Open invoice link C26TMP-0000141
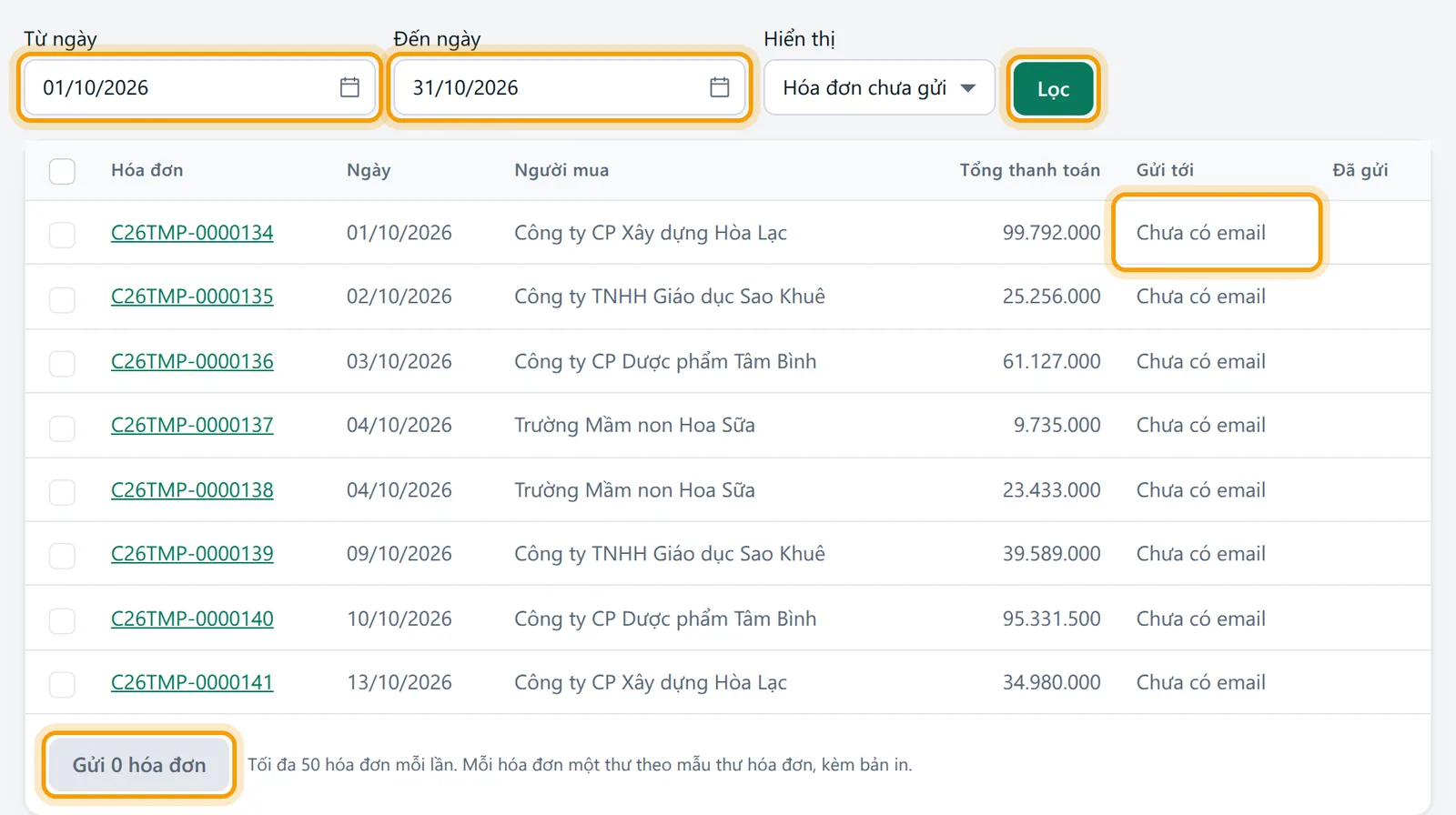1456x815 pixels. pos(192,682)
